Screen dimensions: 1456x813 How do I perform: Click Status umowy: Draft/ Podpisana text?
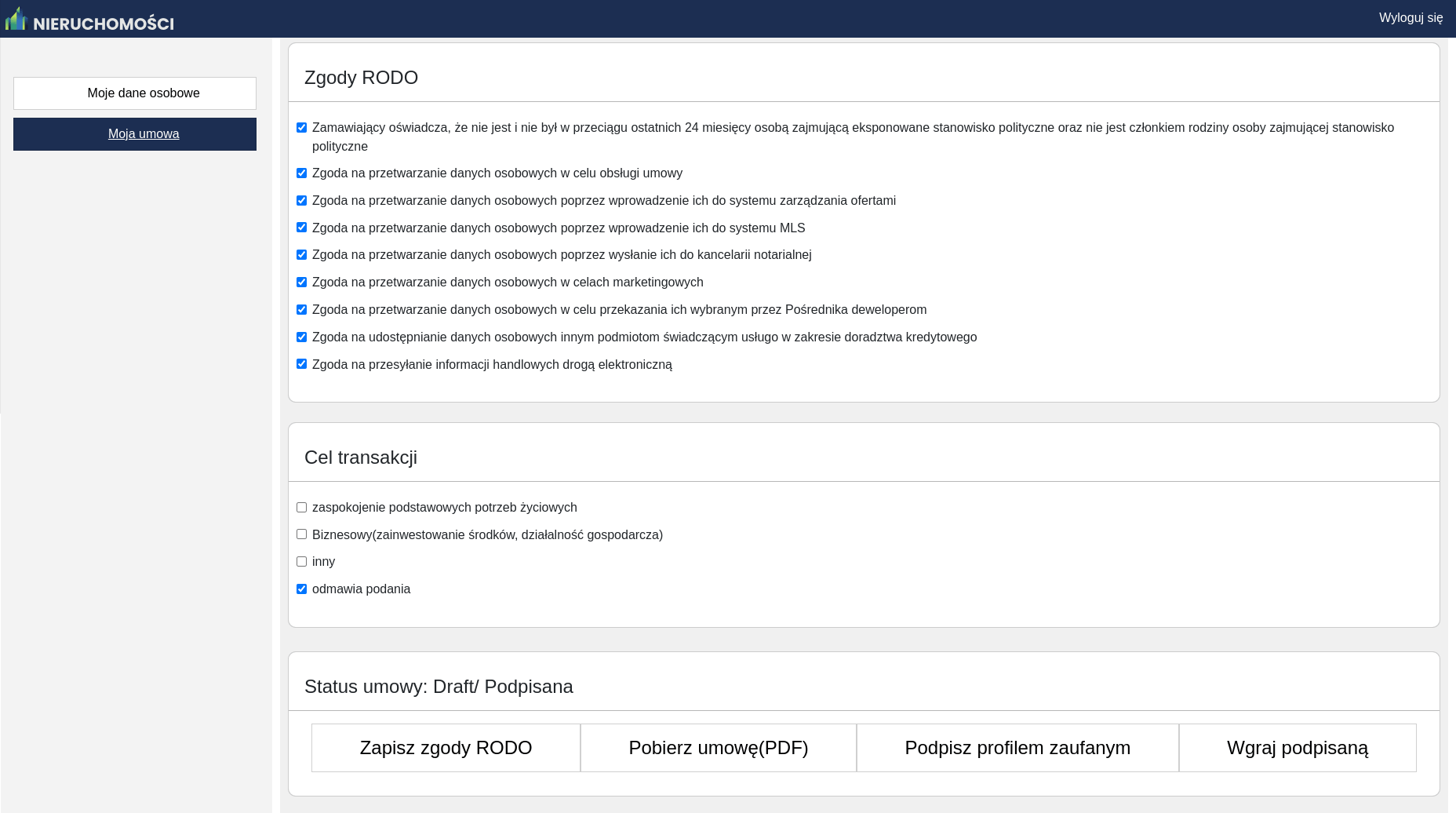click(439, 687)
